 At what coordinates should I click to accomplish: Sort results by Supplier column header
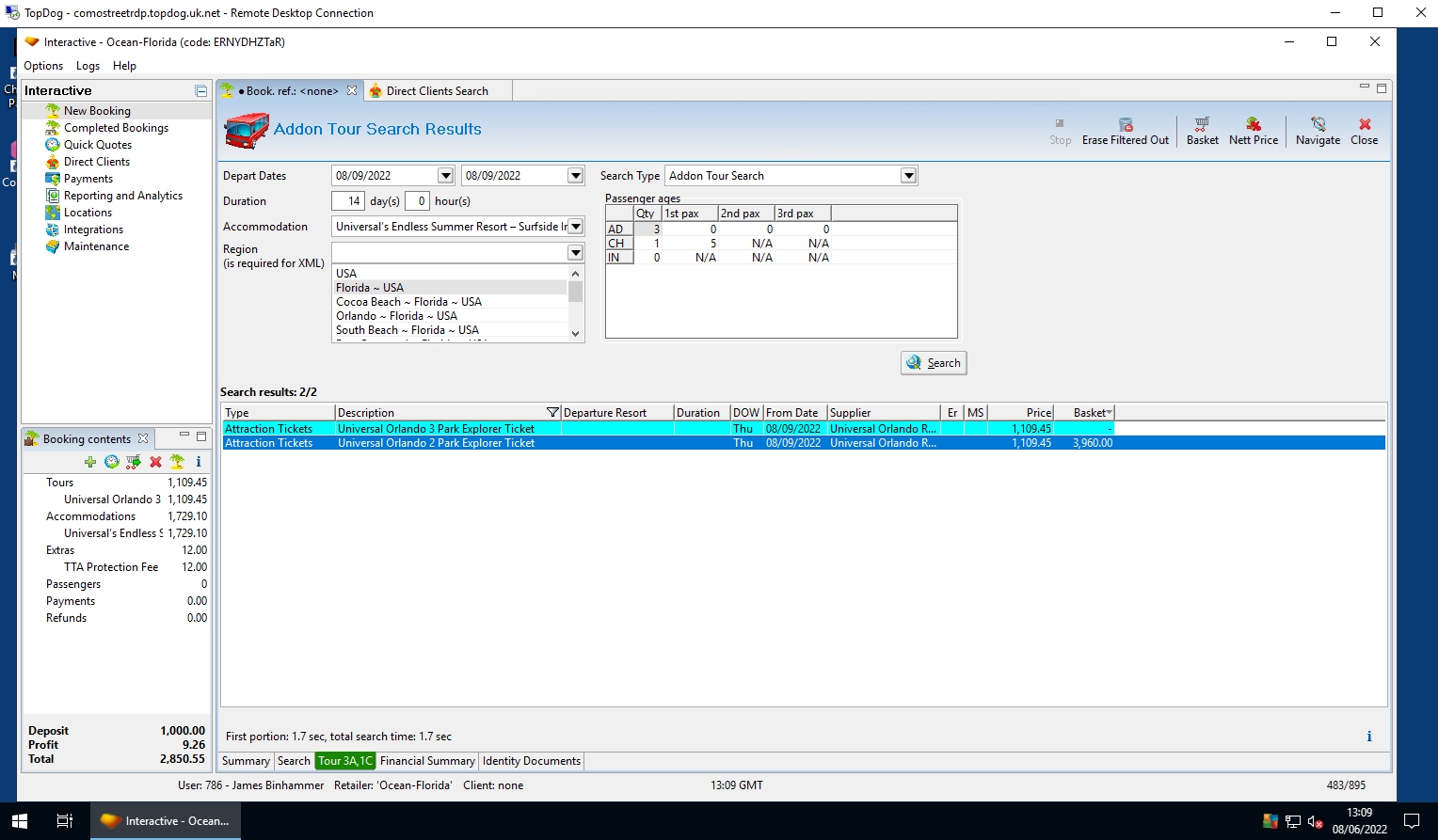coord(884,413)
